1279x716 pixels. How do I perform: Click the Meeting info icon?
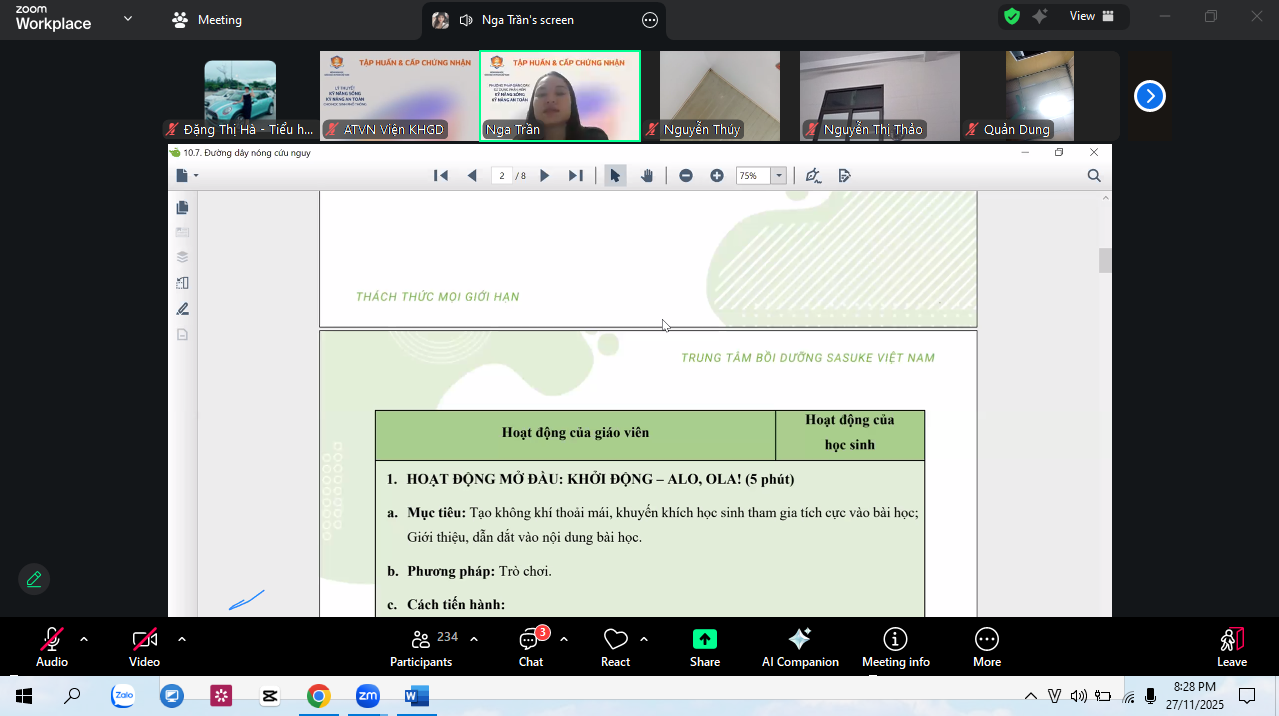pyautogui.click(x=895, y=640)
